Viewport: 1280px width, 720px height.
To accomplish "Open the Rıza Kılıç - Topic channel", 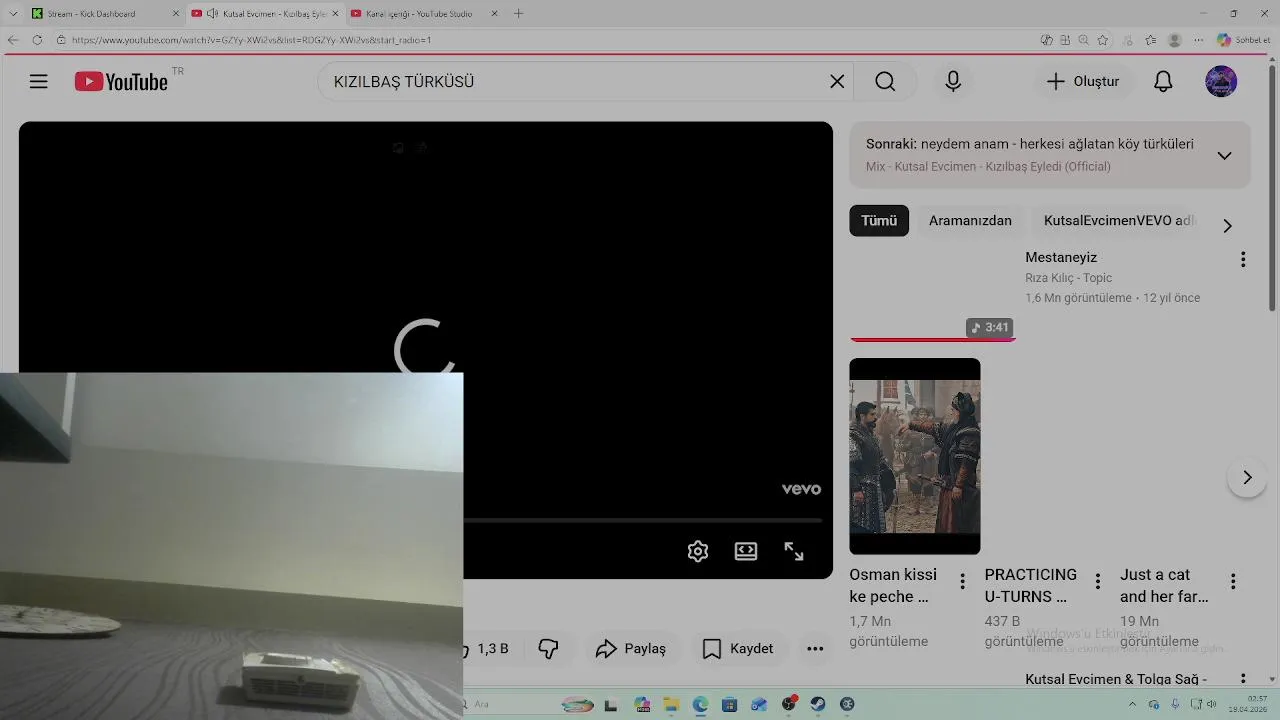I will pos(1068,278).
